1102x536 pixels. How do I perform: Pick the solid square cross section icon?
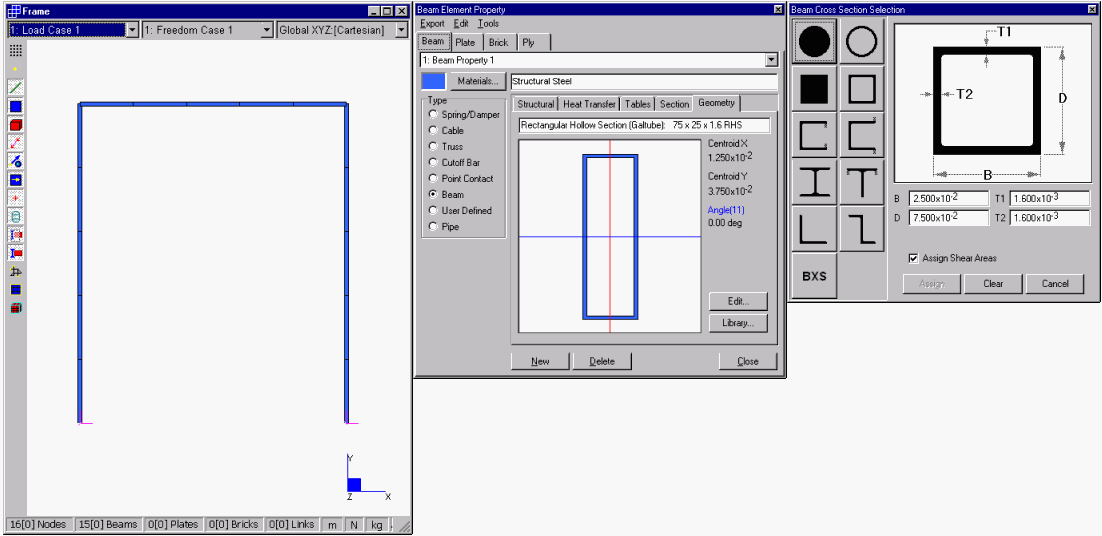(x=815, y=90)
